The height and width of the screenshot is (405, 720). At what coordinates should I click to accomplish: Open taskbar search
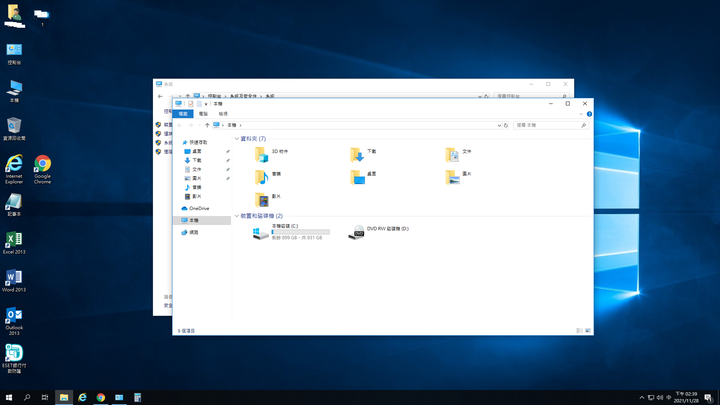point(27,398)
